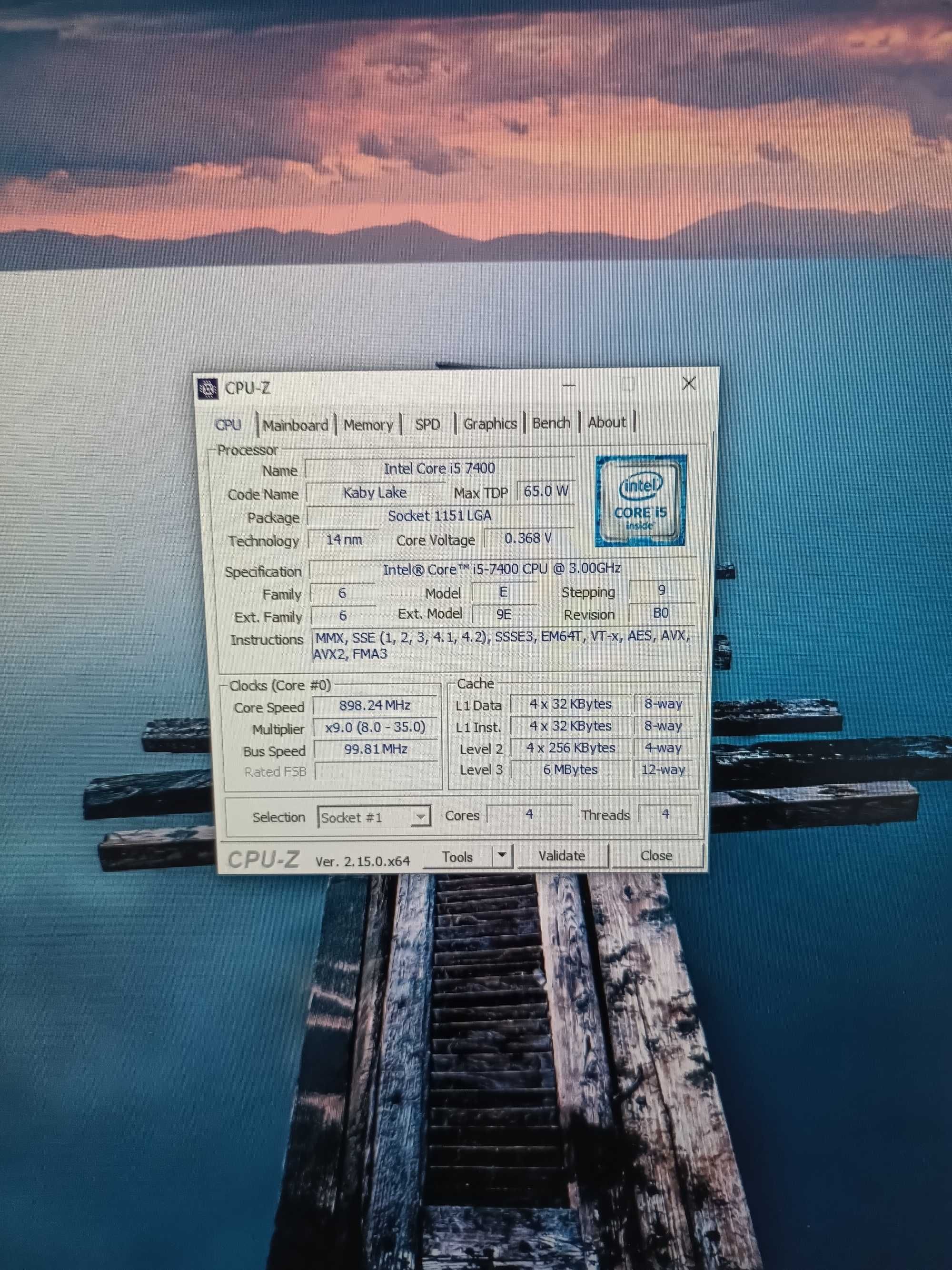Click the L1 Inst. value '4 x 32 KBytes'
The image size is (952, 1270).
570,726
